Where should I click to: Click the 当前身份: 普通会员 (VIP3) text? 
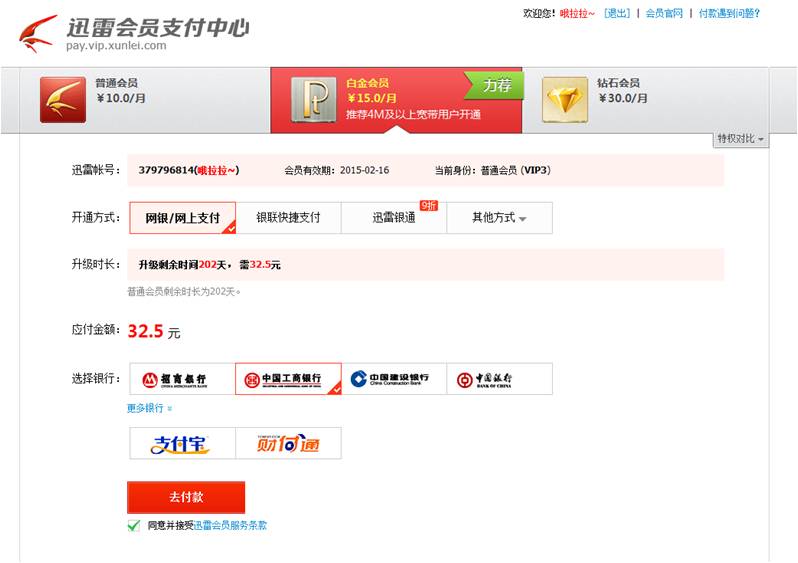[493, 170]
